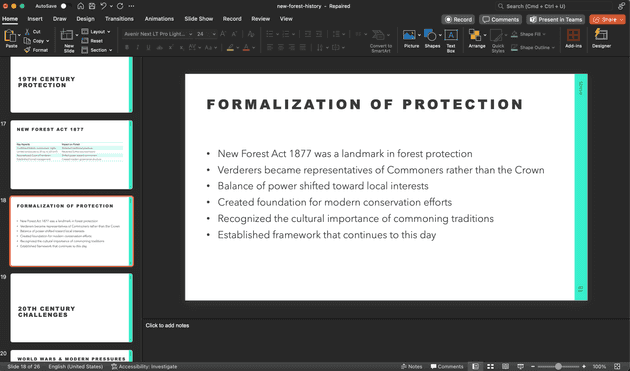Clear all formatting icon

pyautogui.click(x=251, y=34)
